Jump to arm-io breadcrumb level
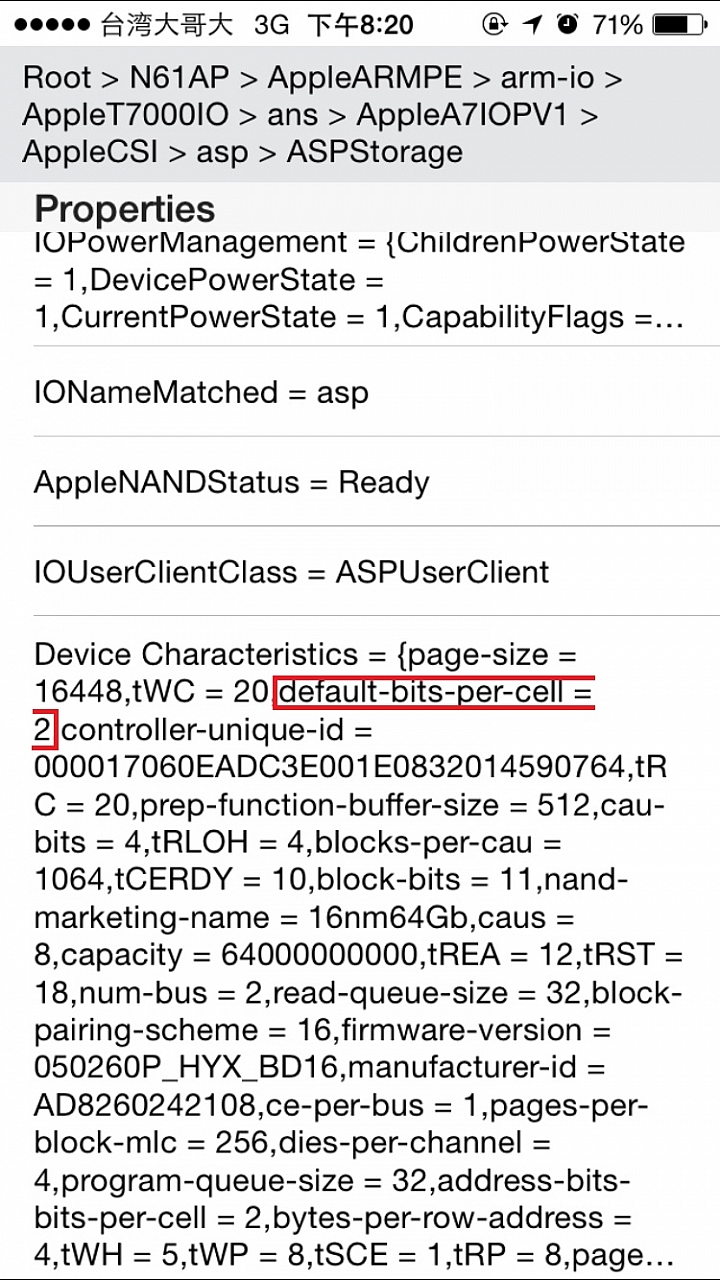The height and width of the screenshot is (1280, 720). pyautogui.click(x=548, y=77)
